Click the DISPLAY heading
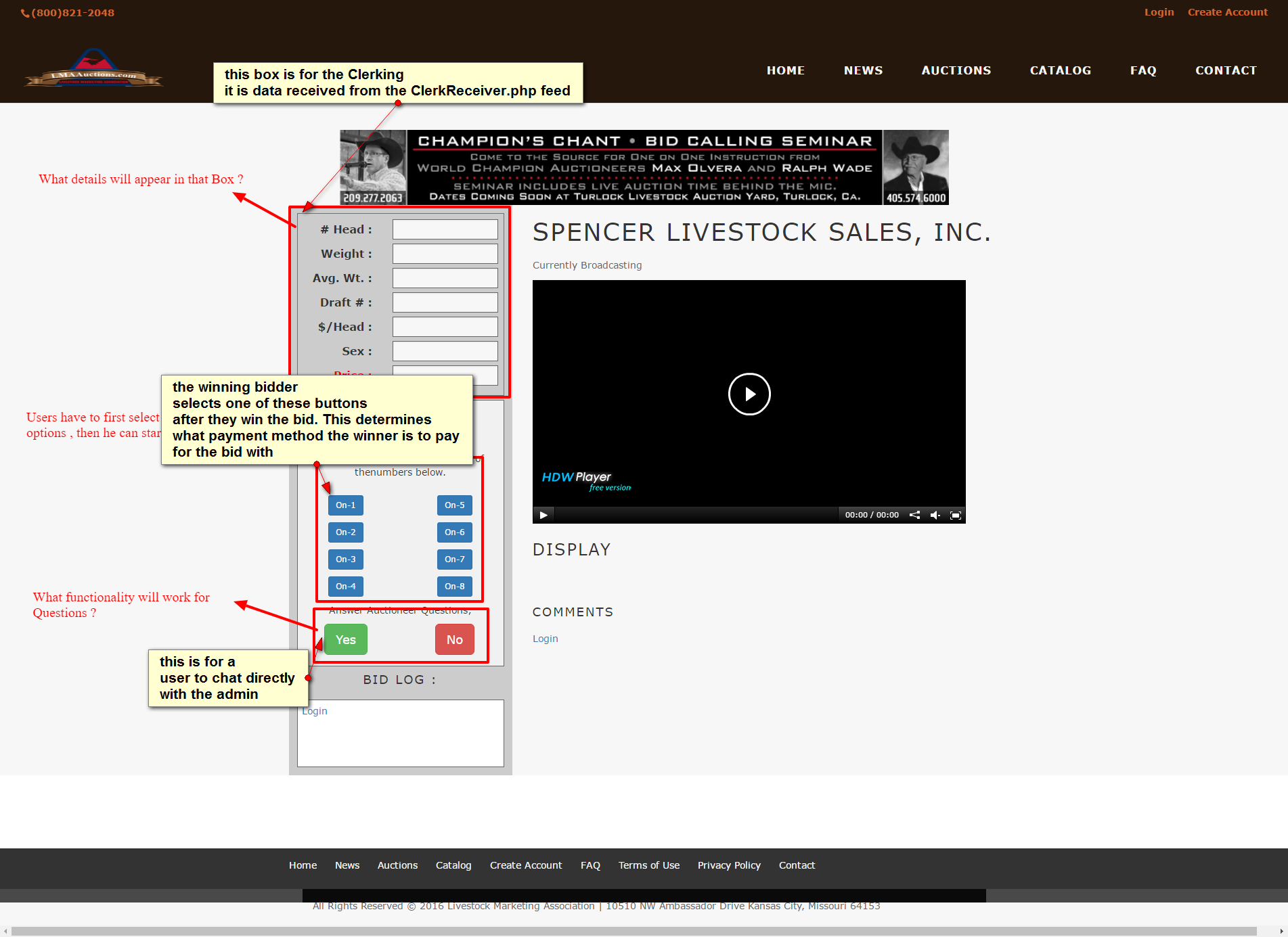The image size is (1288, 937). 571,549
